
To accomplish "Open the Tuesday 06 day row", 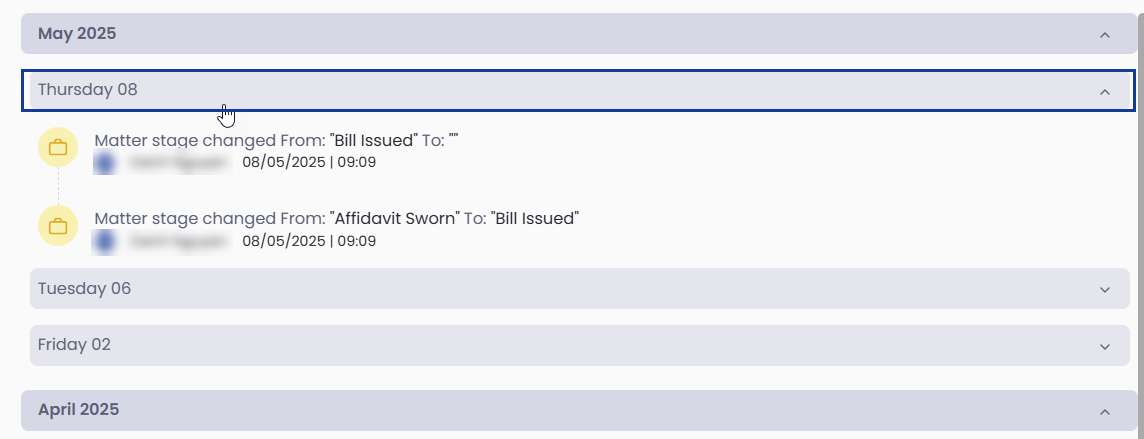I will coord(579,289).
